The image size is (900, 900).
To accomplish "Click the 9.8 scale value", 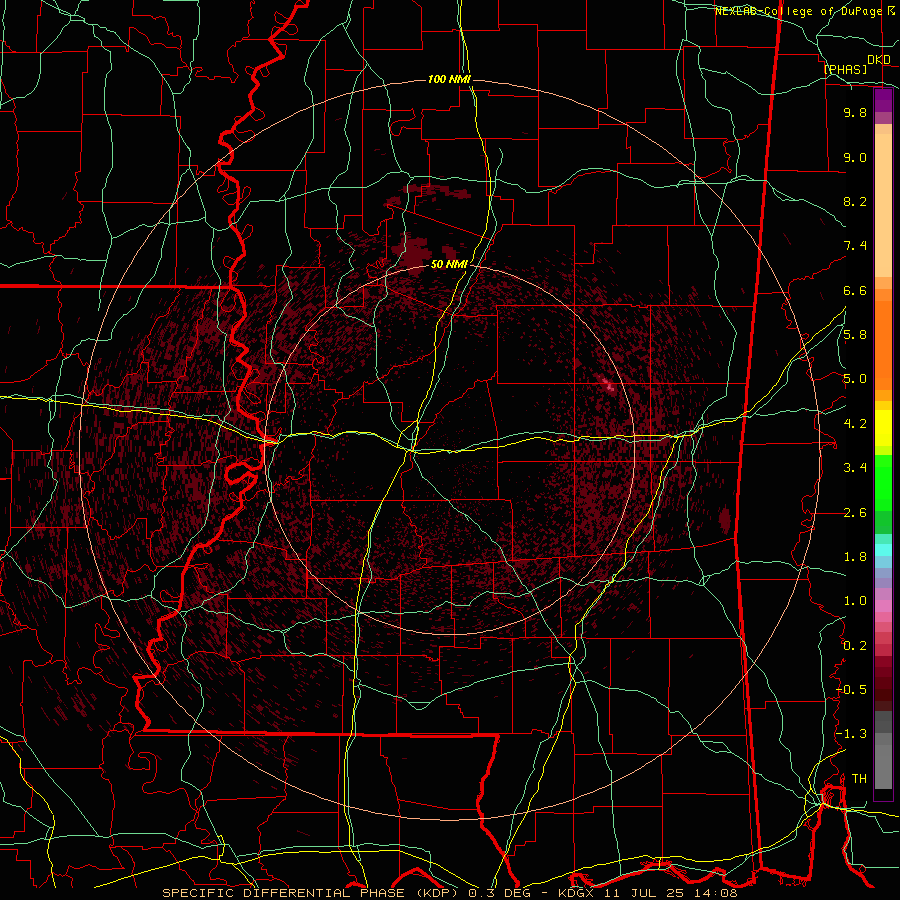I will 855,112.
